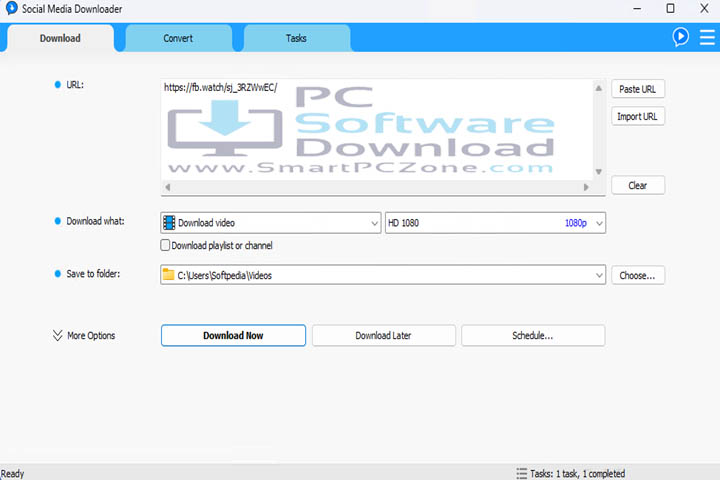The height and width of the screenshot is (480, 720).
Task: Click the Import URL button
Action: [x=637, y=116]
